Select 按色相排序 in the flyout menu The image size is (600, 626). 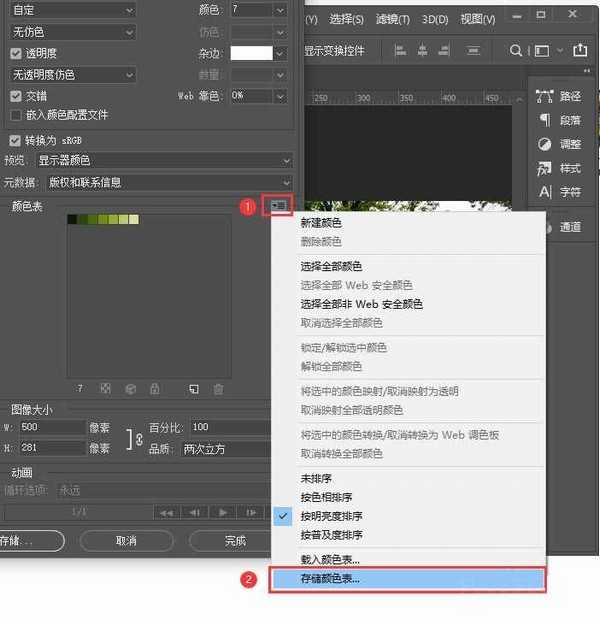click(x=326, y=497)
